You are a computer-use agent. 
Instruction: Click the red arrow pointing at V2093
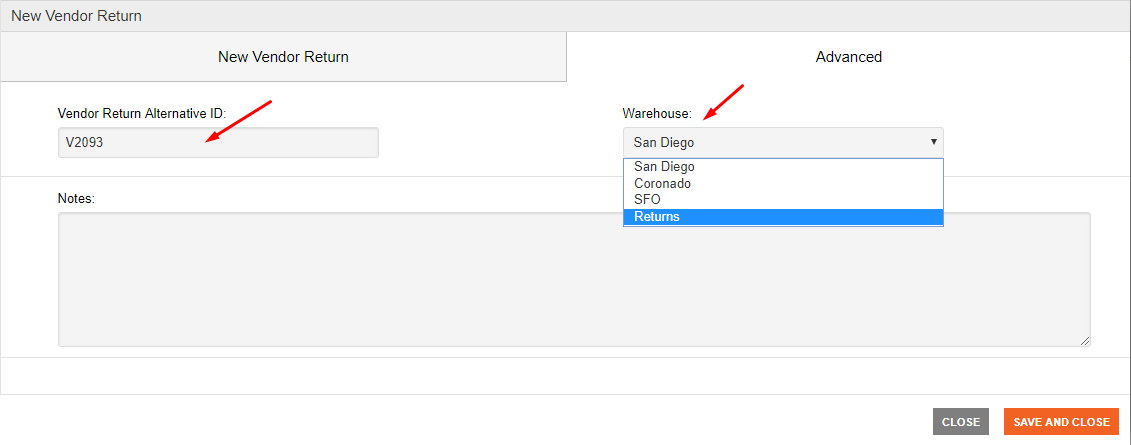238,122
